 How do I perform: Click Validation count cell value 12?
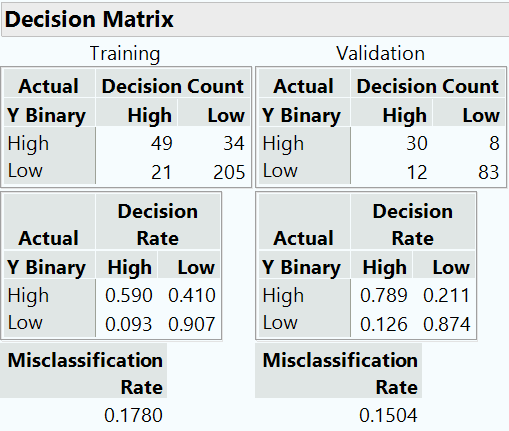(x=417, y=172)
